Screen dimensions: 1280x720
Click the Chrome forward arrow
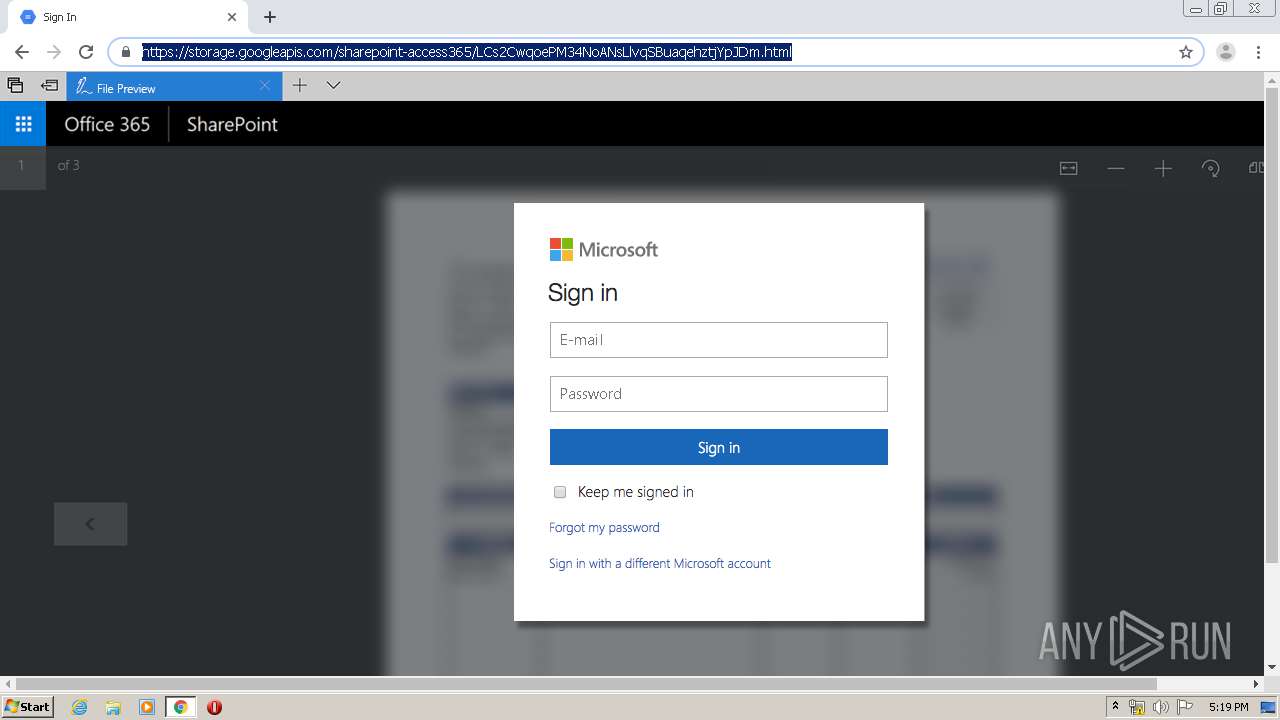tap(54, 52)
